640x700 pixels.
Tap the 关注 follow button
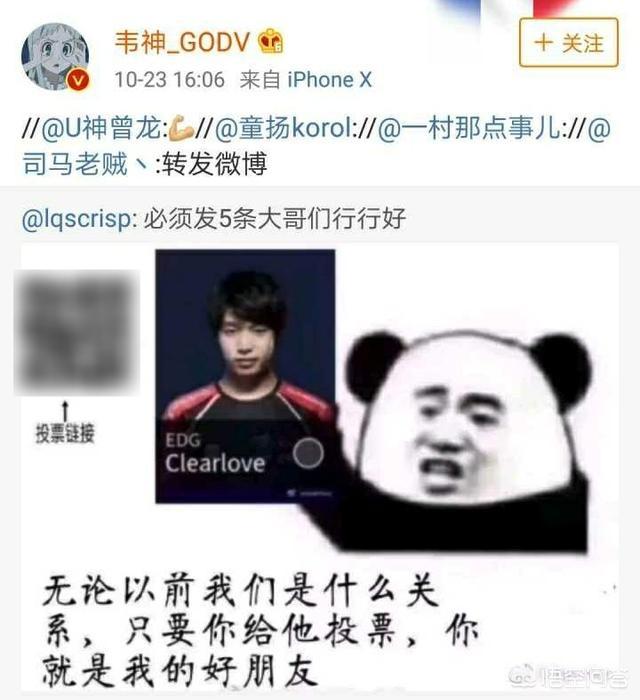coord(569,43)
